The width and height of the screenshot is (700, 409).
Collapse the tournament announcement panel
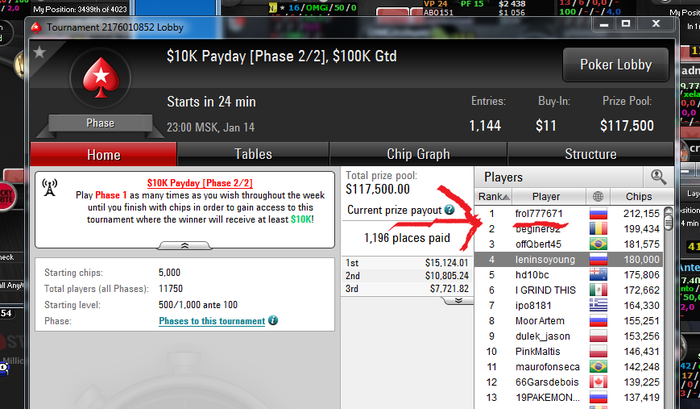pyautogui.click(x=184, y=246)
